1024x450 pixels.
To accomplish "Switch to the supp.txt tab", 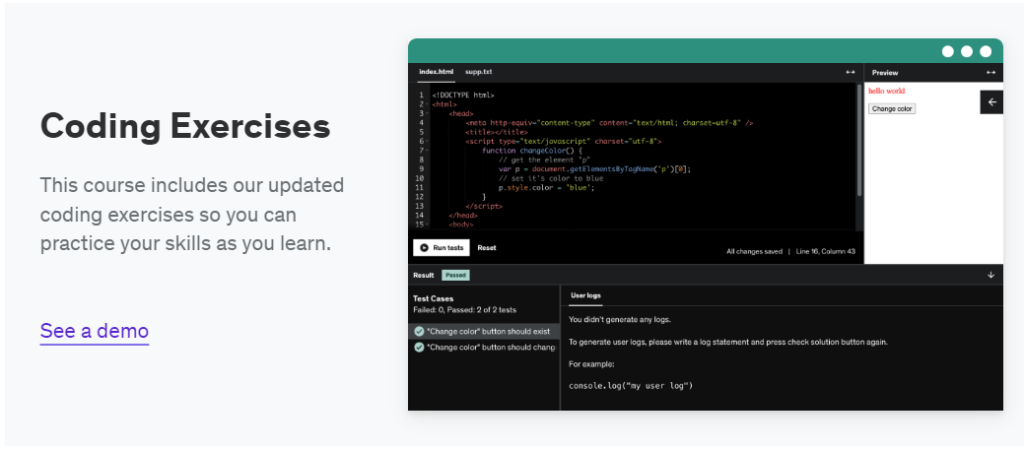I will [479, 72].
